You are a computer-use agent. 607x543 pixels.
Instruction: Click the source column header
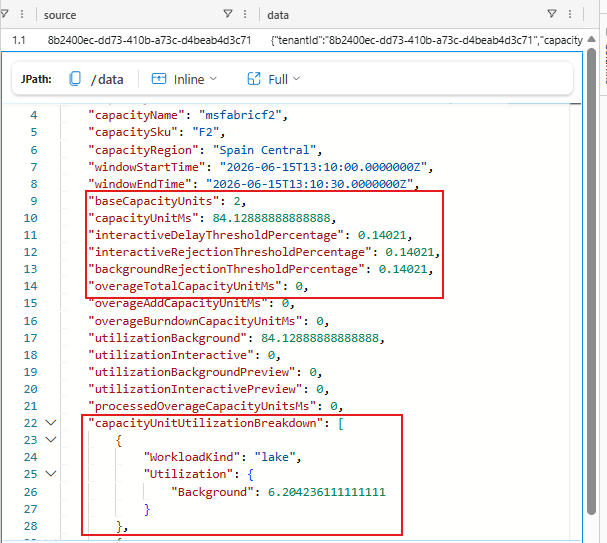coord(60,15)
